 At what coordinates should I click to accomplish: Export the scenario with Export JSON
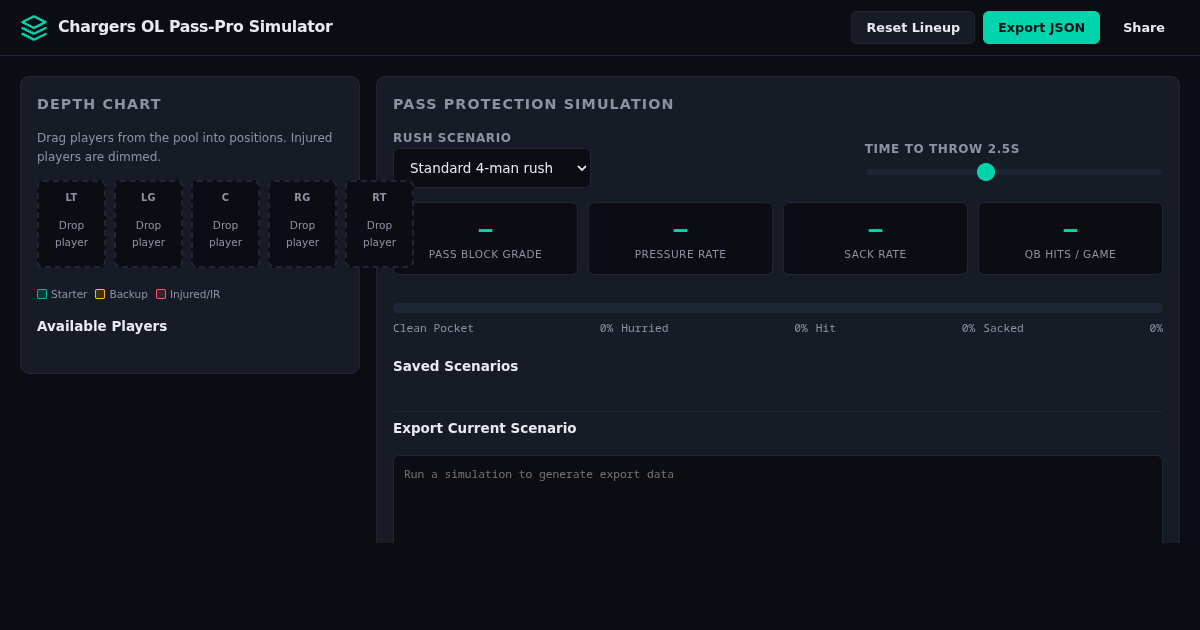click(x=1041, y=28)
